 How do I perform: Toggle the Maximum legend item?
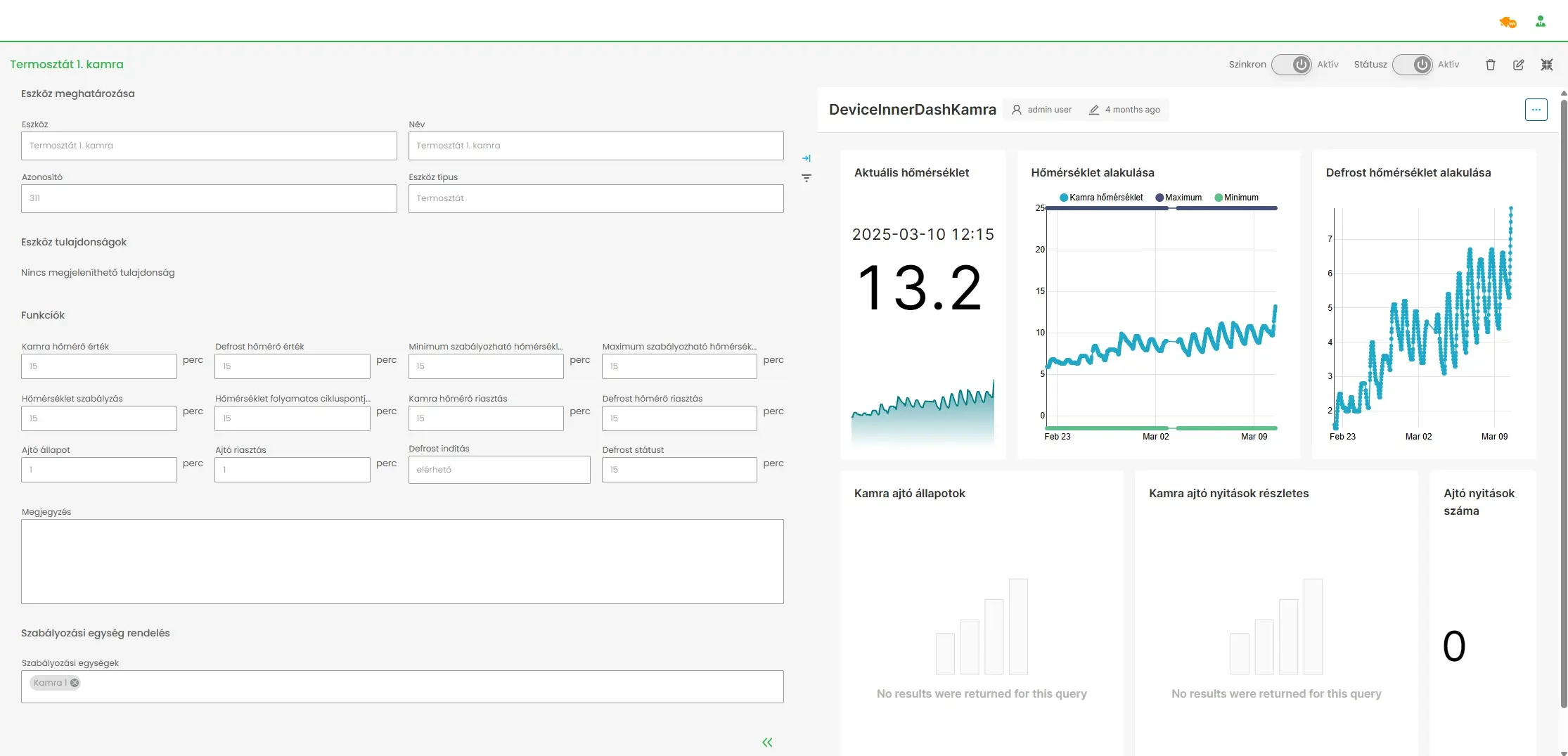(1178, 198)
